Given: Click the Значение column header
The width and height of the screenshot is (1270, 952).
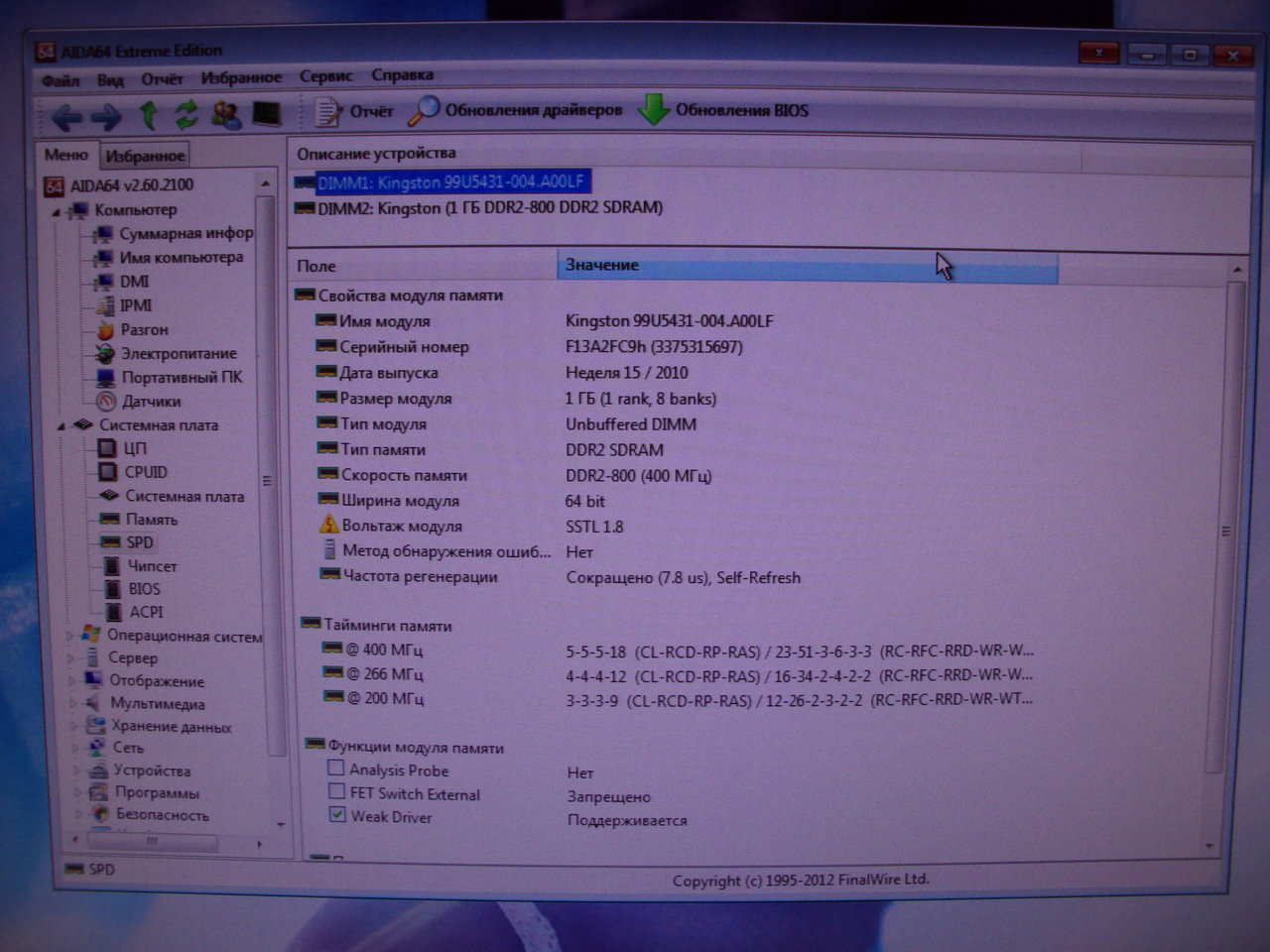Looking at the screenshot, I should [x=808, y=266].
